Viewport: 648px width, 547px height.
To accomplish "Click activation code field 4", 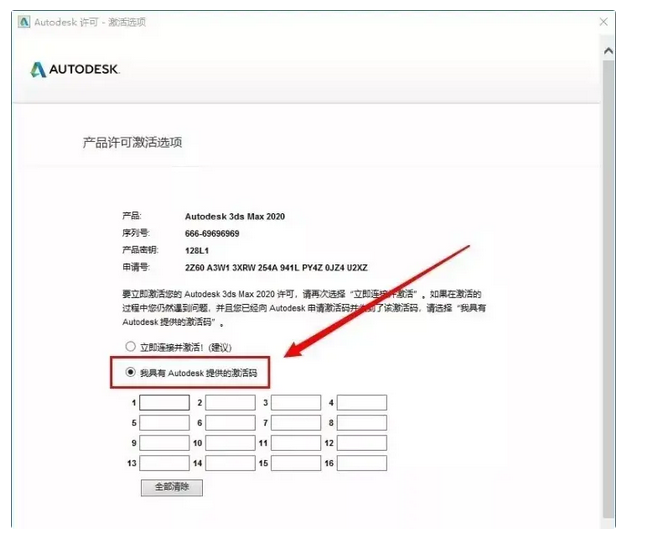I will point(362,402).
